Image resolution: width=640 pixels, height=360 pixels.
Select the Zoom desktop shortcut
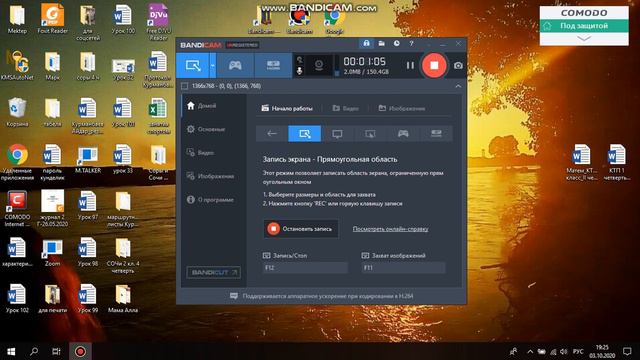[52, 252]
